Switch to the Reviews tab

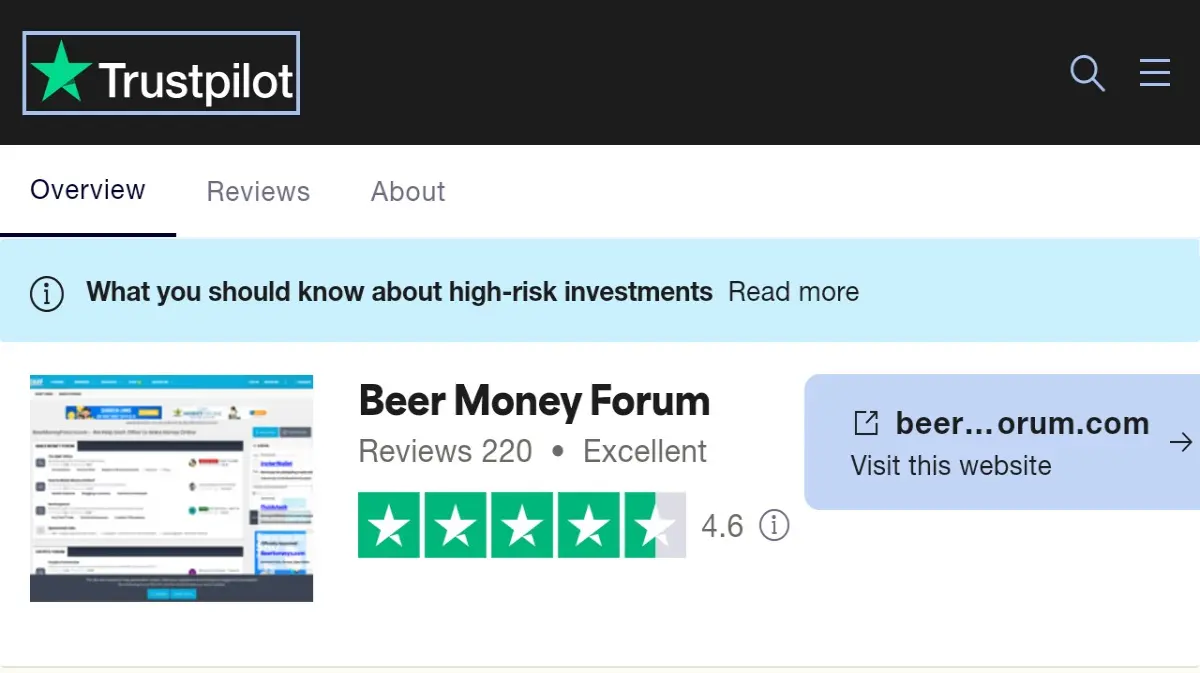pos(258,192)
